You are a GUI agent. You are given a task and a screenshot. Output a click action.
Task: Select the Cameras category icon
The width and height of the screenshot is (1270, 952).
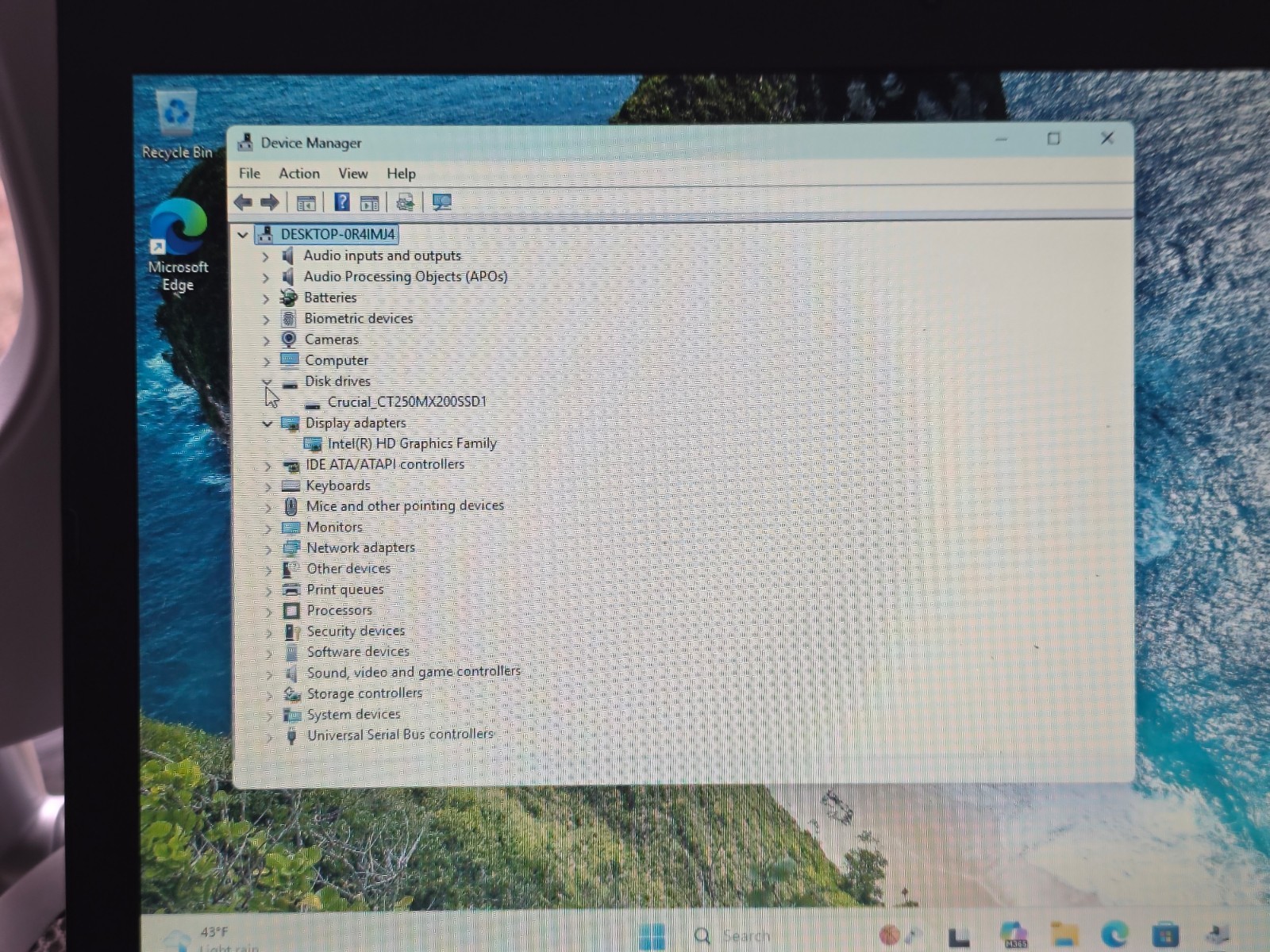pyautogui.click(x=289, y=340)
